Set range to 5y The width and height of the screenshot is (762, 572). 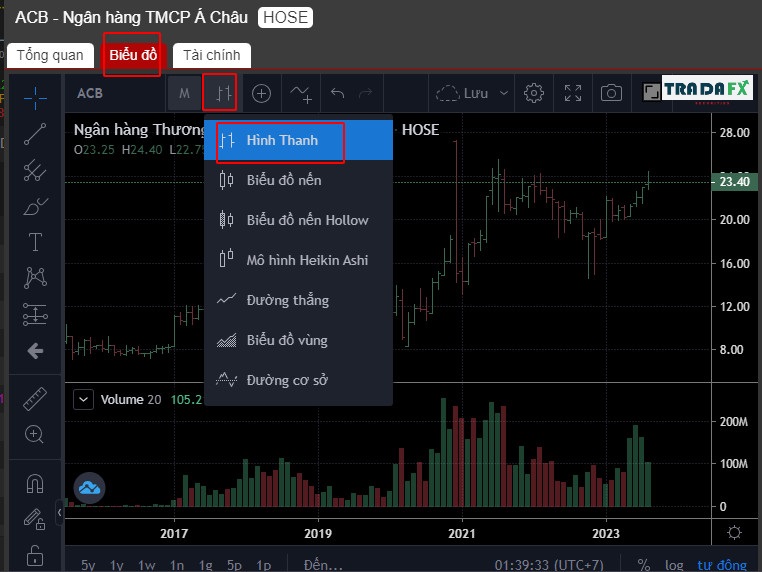click(x=88, y=565)
